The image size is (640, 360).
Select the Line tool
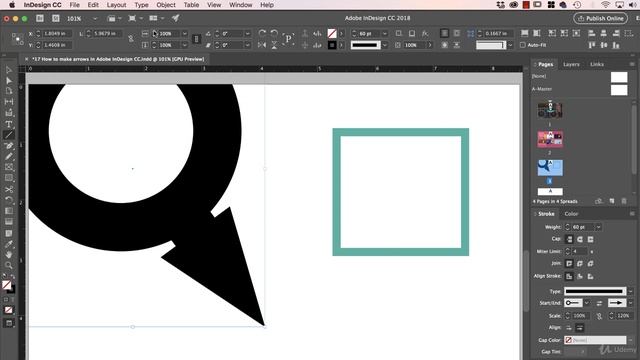pos(9,135)
